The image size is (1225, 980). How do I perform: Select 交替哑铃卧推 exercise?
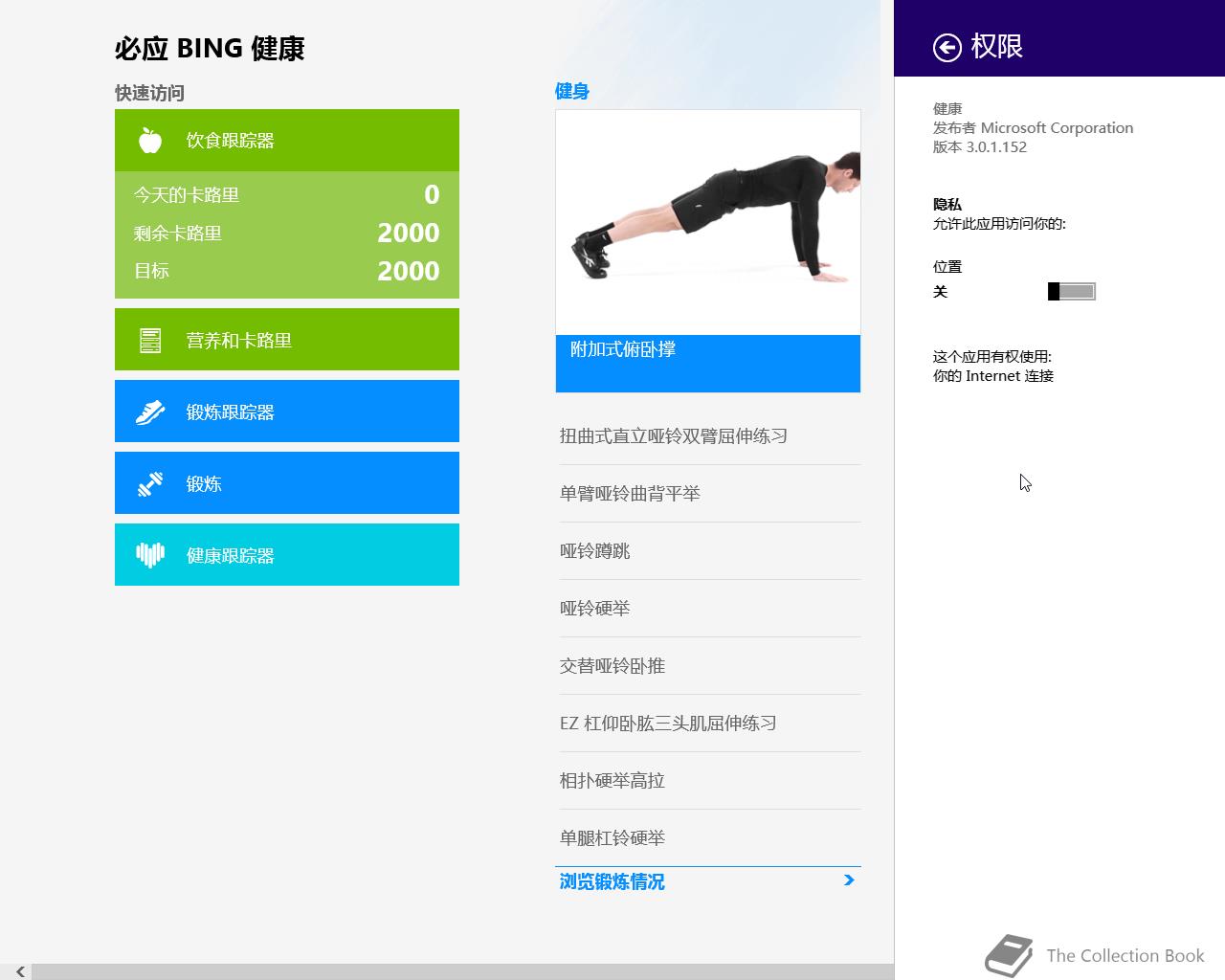point(708,666)
